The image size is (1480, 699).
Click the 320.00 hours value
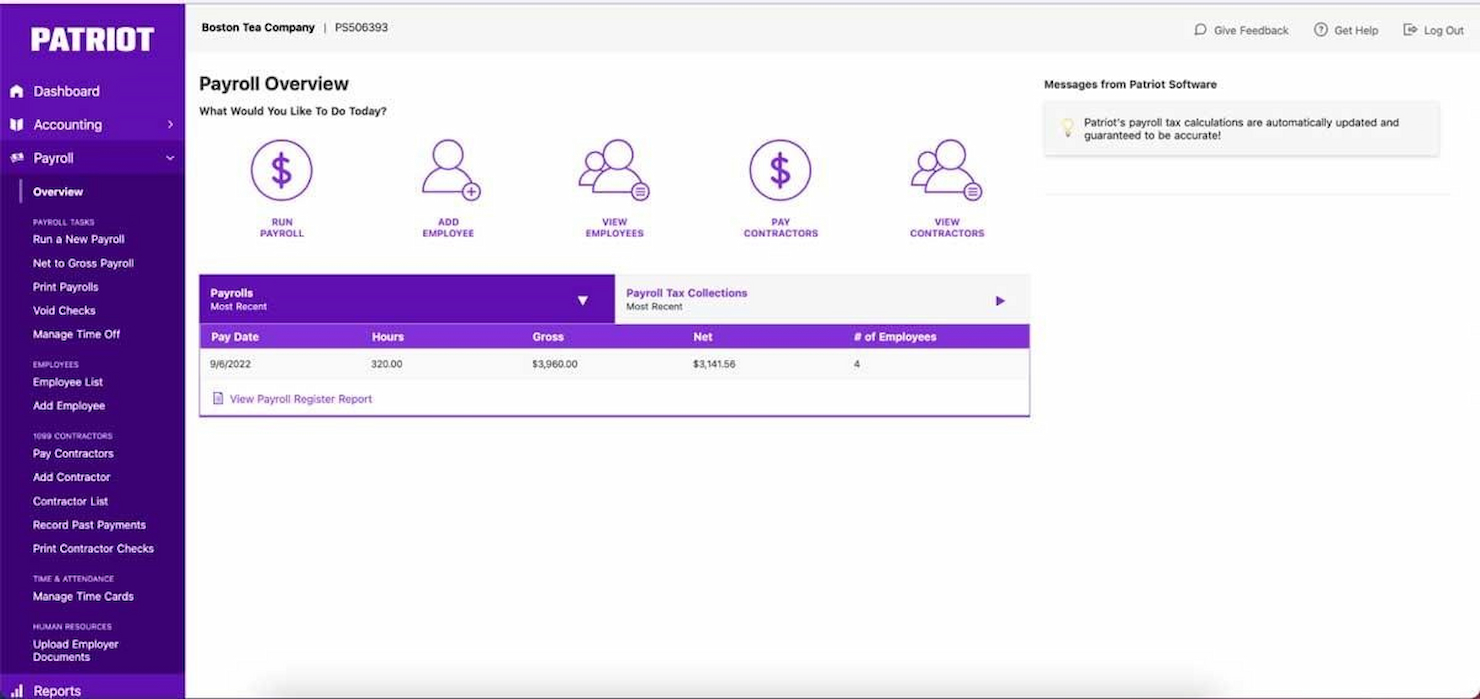click(387, 364)
